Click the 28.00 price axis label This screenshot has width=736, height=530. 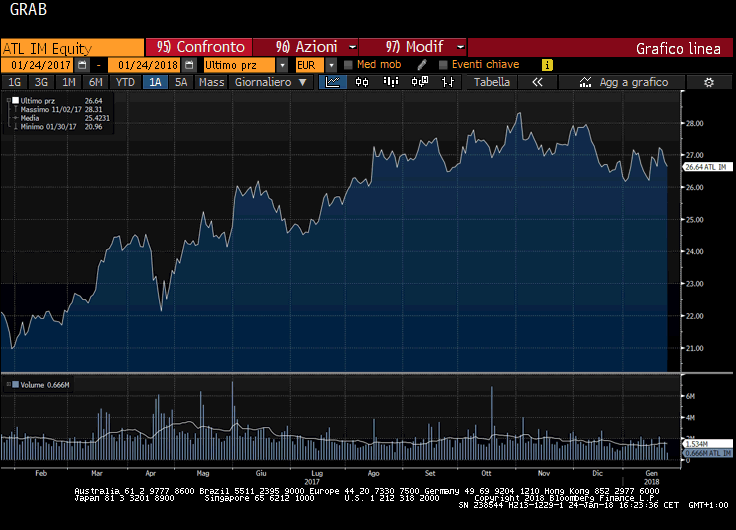(695, 123)
